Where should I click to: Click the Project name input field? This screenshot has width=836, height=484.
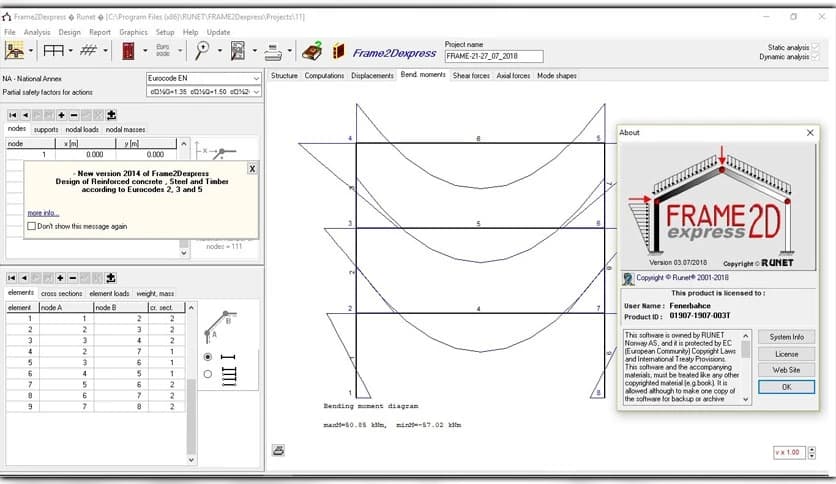(x=494, y=56)
